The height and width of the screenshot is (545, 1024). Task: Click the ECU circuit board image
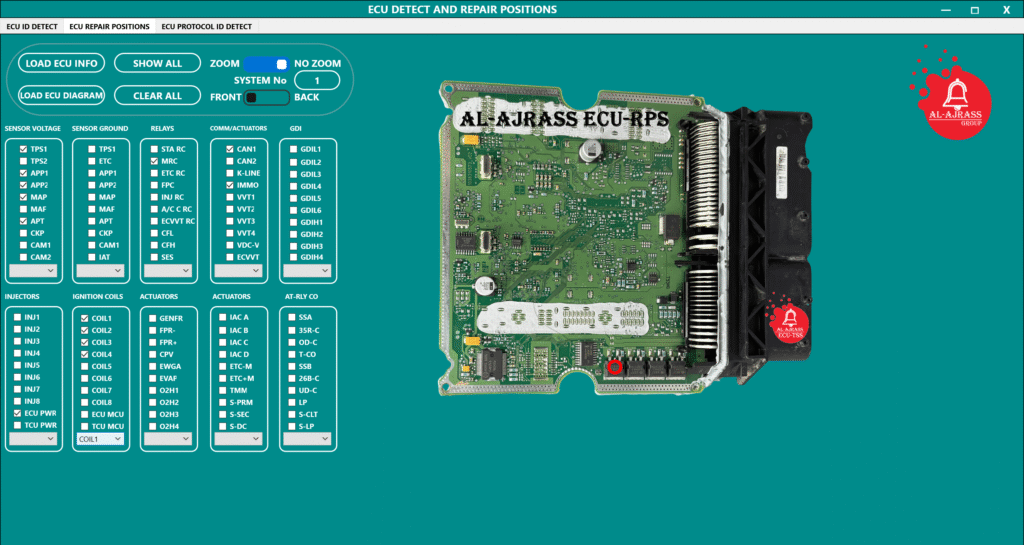tap(625, 238)
